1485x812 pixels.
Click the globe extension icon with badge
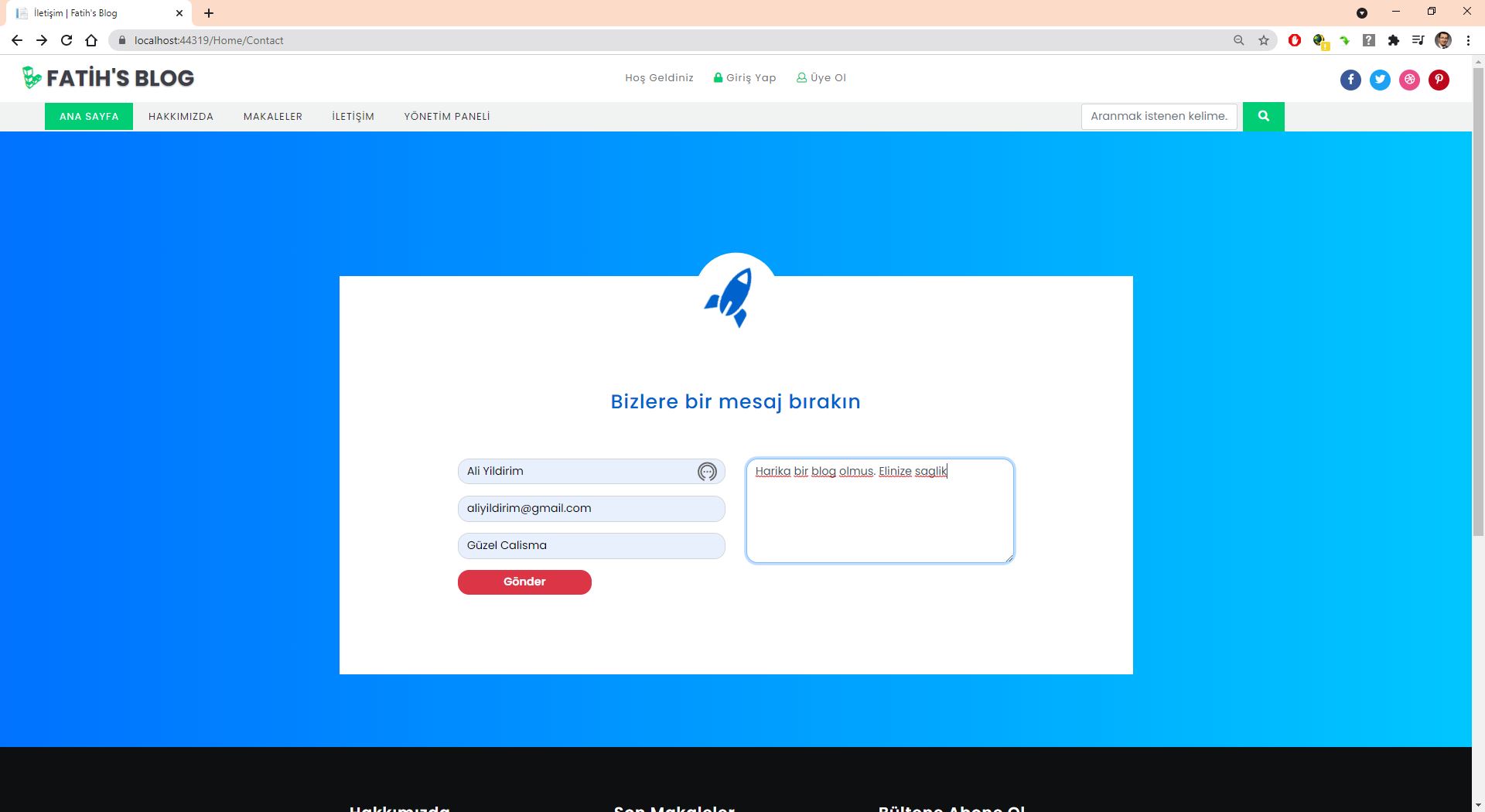(x=1320, y=41)
